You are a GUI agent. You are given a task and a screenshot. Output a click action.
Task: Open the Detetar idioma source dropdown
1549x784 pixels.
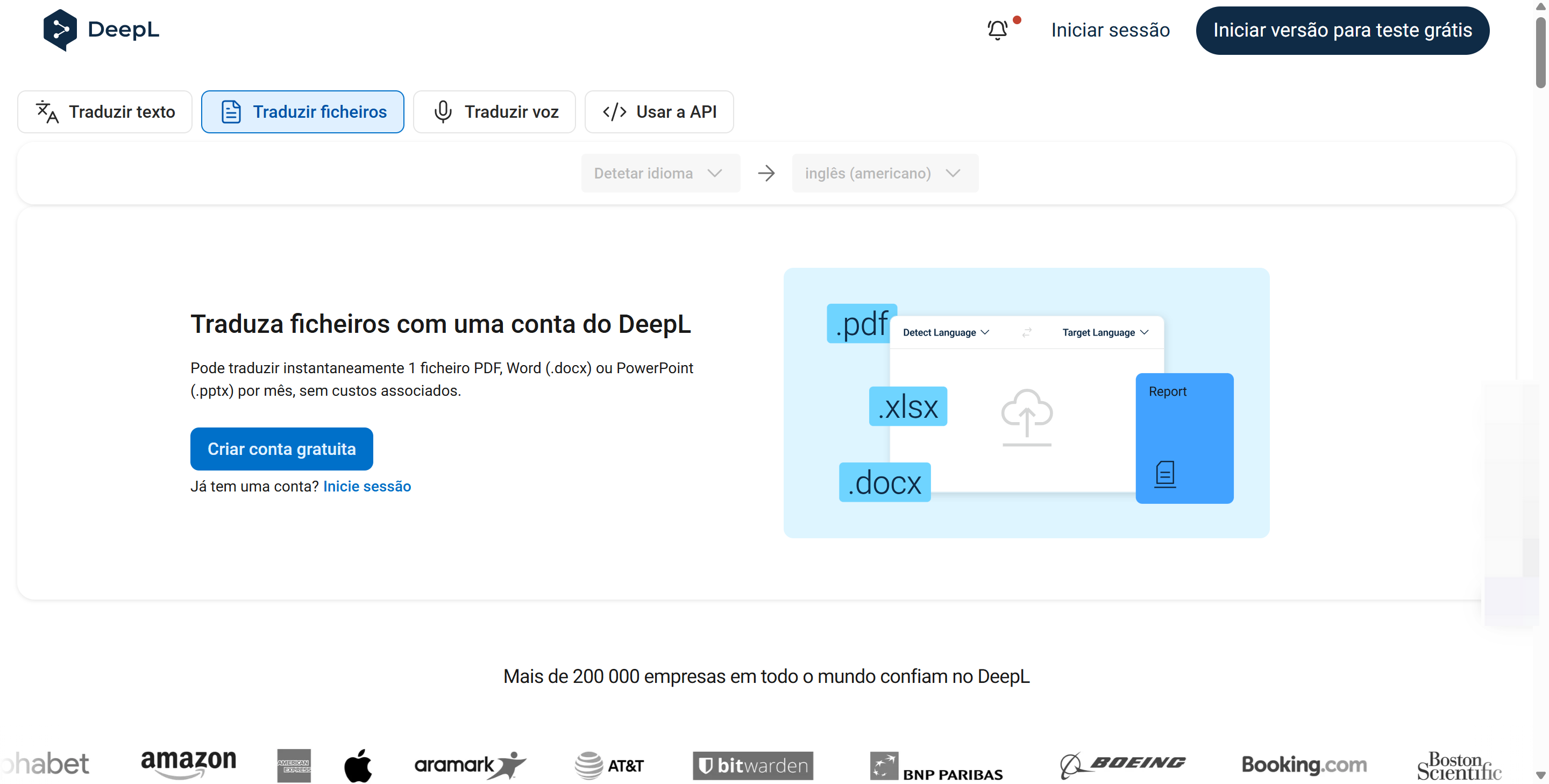[x=660, y=173]
